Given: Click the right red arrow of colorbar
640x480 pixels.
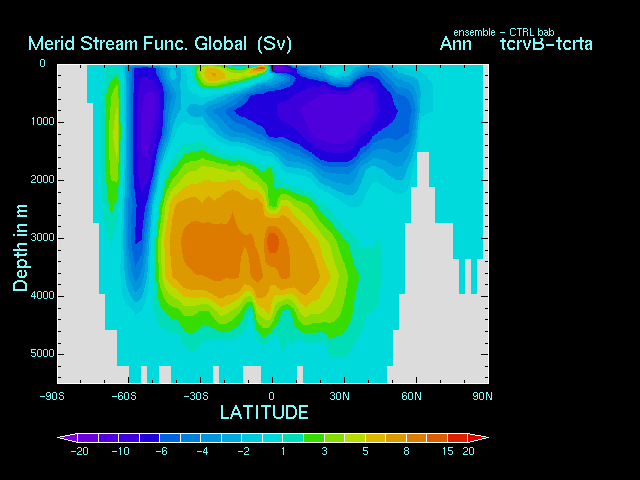Looking at the screenshot, I should coord(480,438).
